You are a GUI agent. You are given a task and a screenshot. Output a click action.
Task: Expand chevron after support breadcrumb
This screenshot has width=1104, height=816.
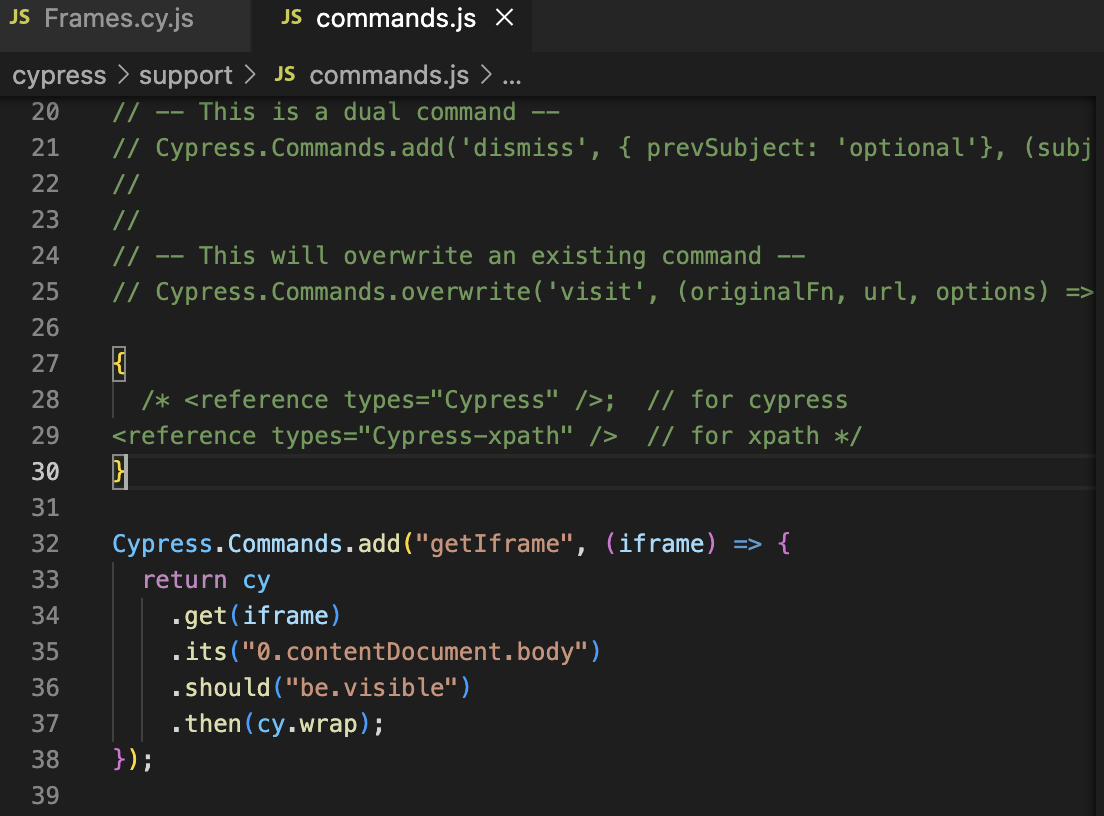250,75
